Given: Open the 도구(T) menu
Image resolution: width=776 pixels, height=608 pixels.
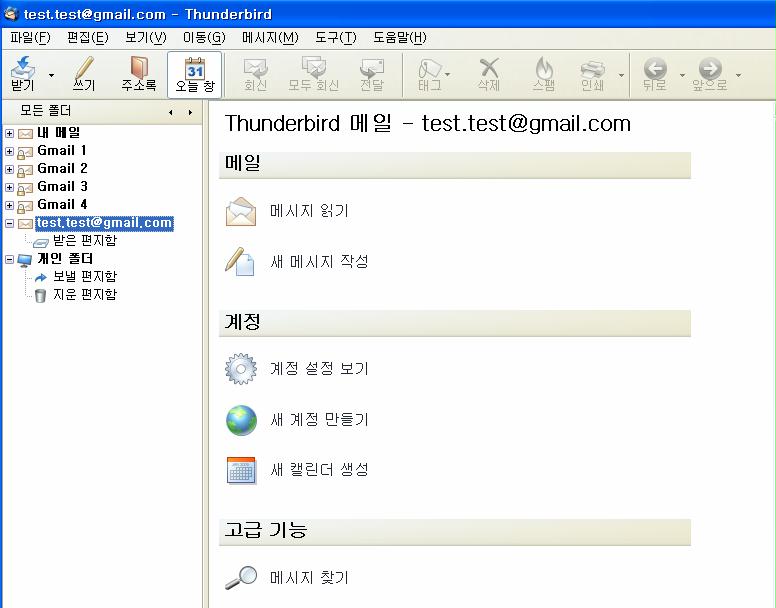Looking at the screenshot, I should click(336, 38).
